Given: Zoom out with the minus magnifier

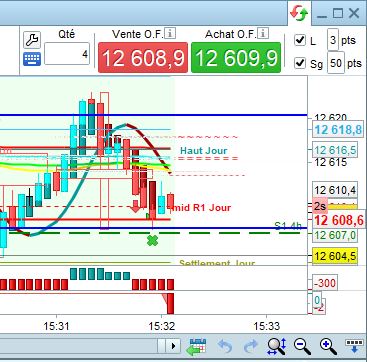Looking at the screenshot, I should click(302, 346).
